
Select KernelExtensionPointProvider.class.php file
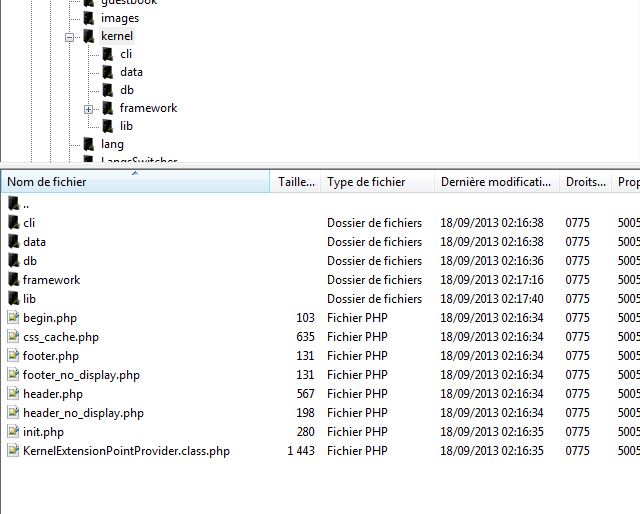pos(126,451)
